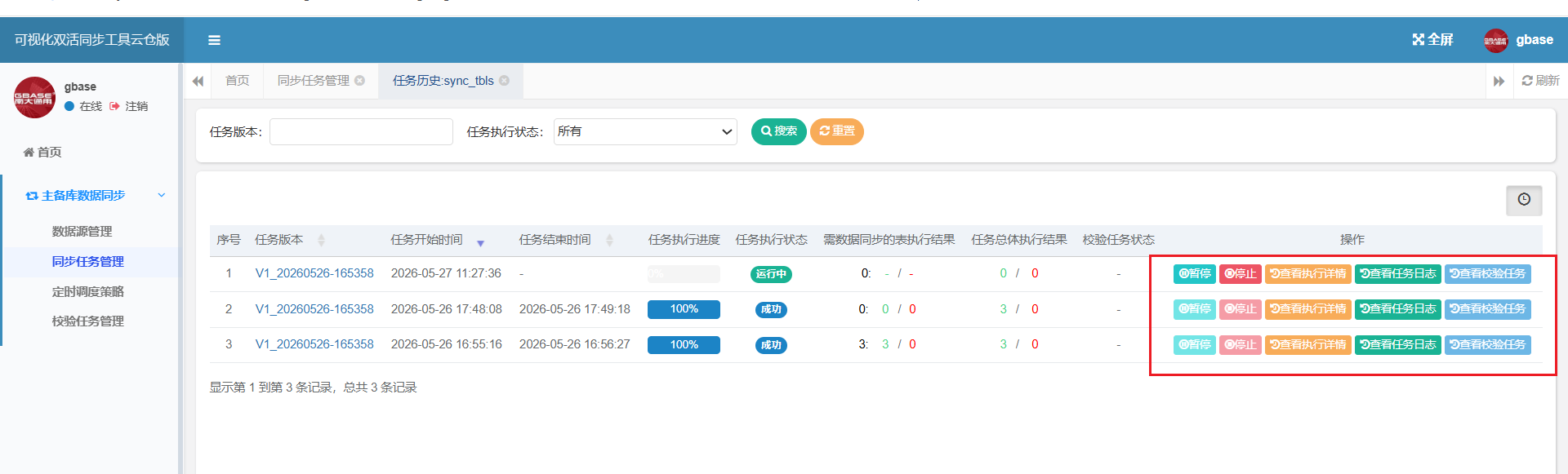Click end time 2026-05-26 17:49:18
Screen dimensions: 1568x474
tap(575, 309)
